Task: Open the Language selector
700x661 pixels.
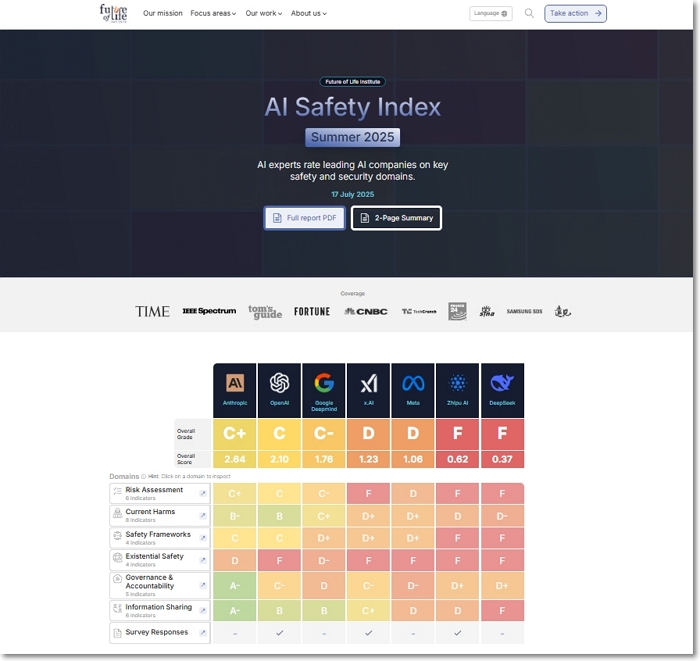Action: pyautogui.click(x=491, y=13)
